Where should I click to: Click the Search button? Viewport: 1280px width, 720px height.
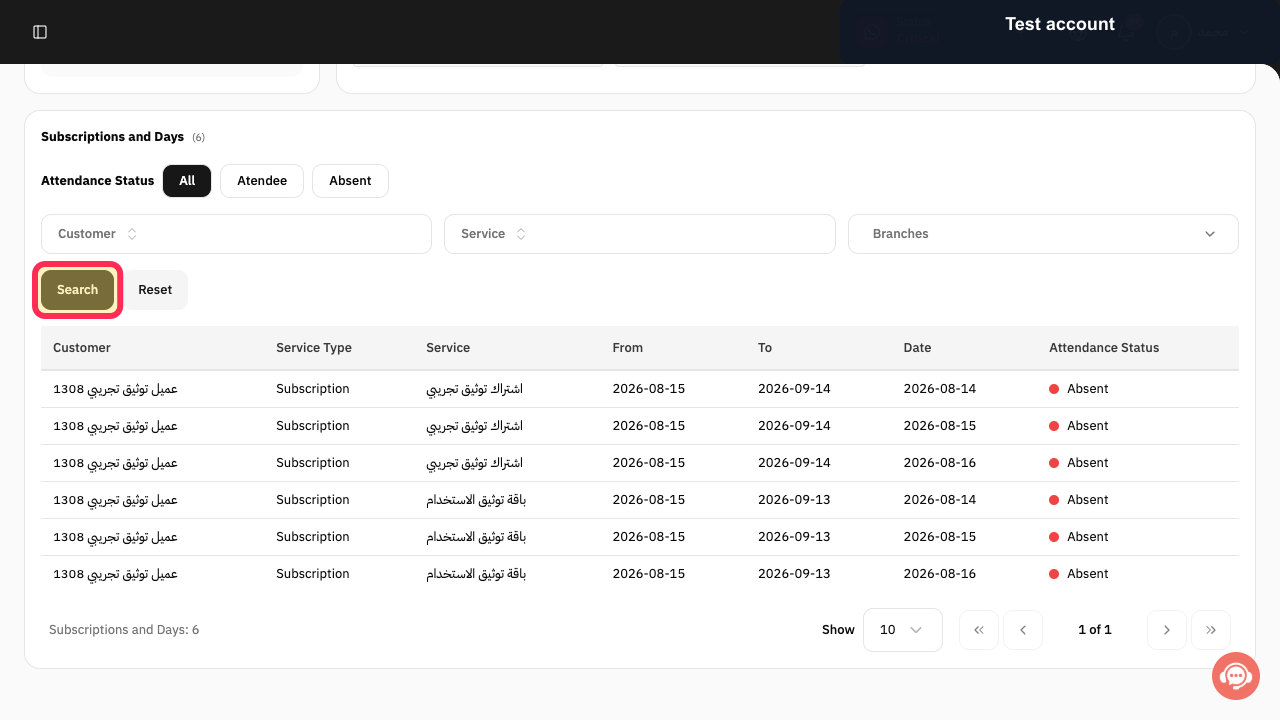tap(77, 290)
